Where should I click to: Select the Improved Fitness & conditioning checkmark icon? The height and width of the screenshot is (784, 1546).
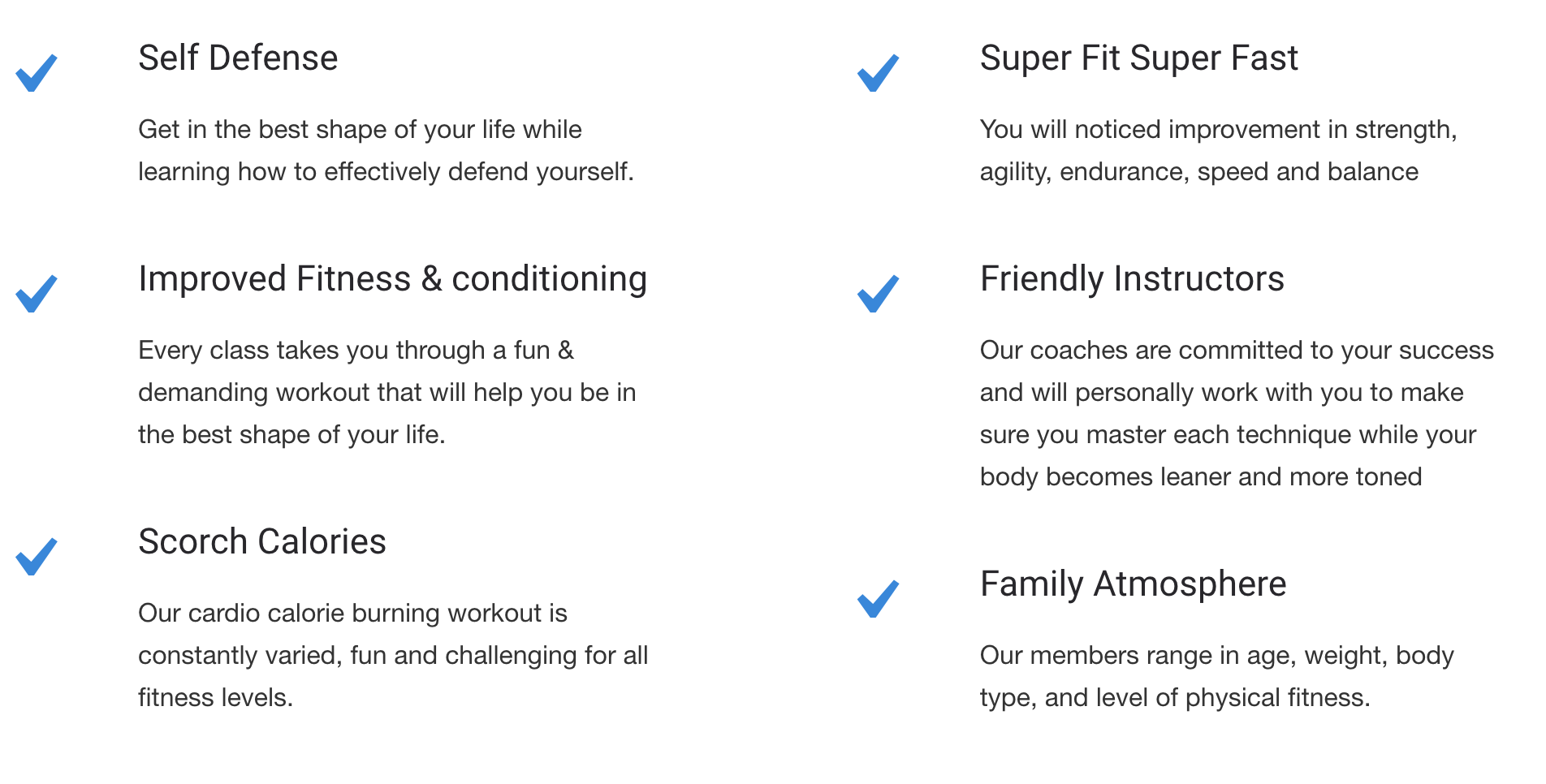pos(37,295)
